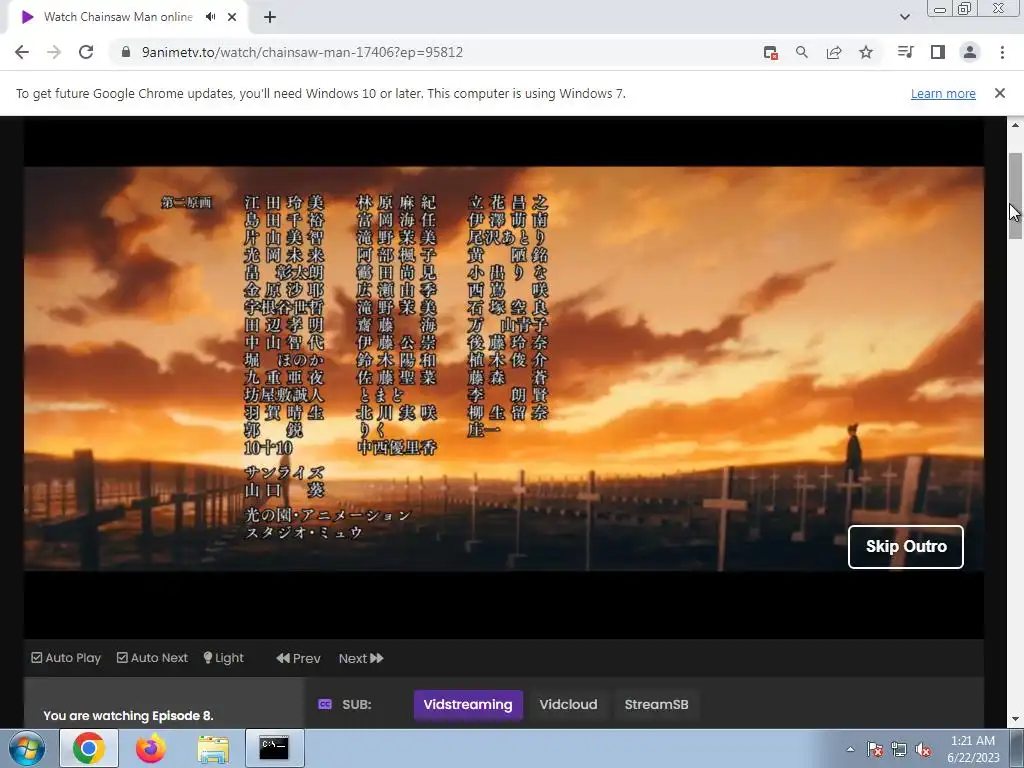Screen dimensions: 1024x768
Task: Expand the tab search dropdown arrow
Action: coord(904,17)
